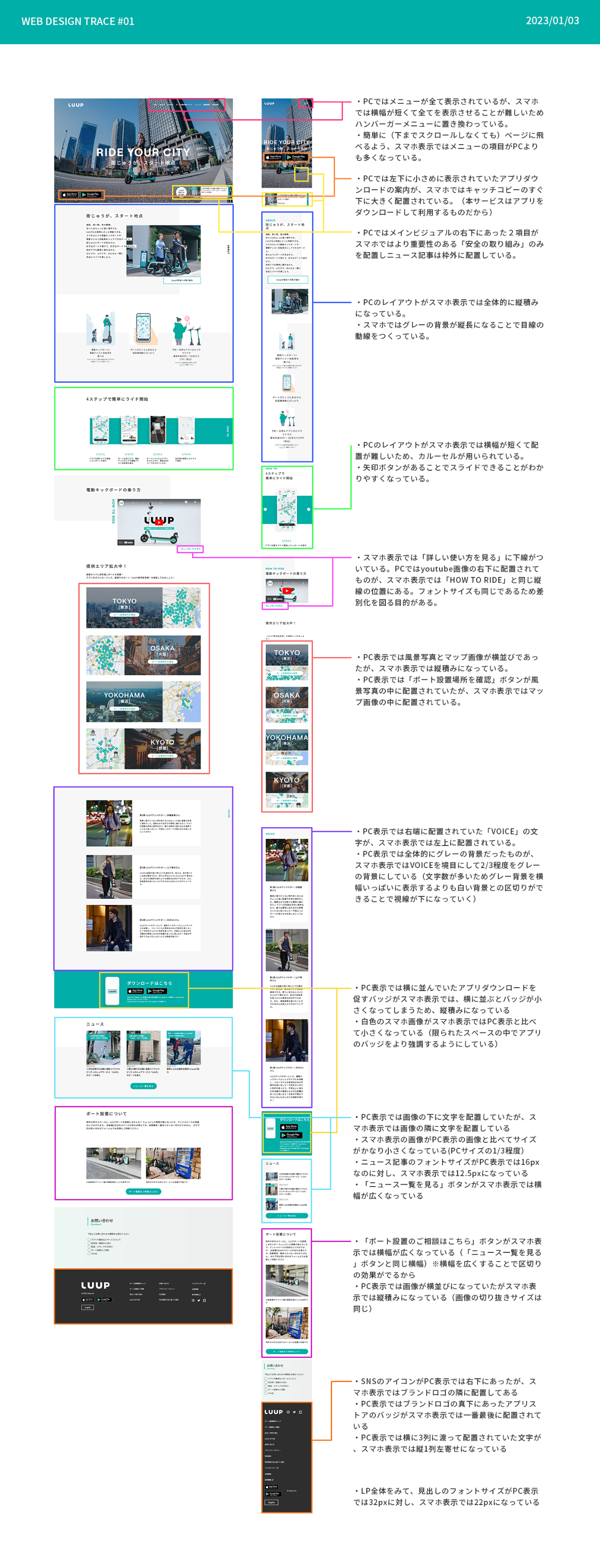Tap the KYOTO card in smartphone mockup
The width and height of the screenshot is (600, 1568).
point(287,789)
